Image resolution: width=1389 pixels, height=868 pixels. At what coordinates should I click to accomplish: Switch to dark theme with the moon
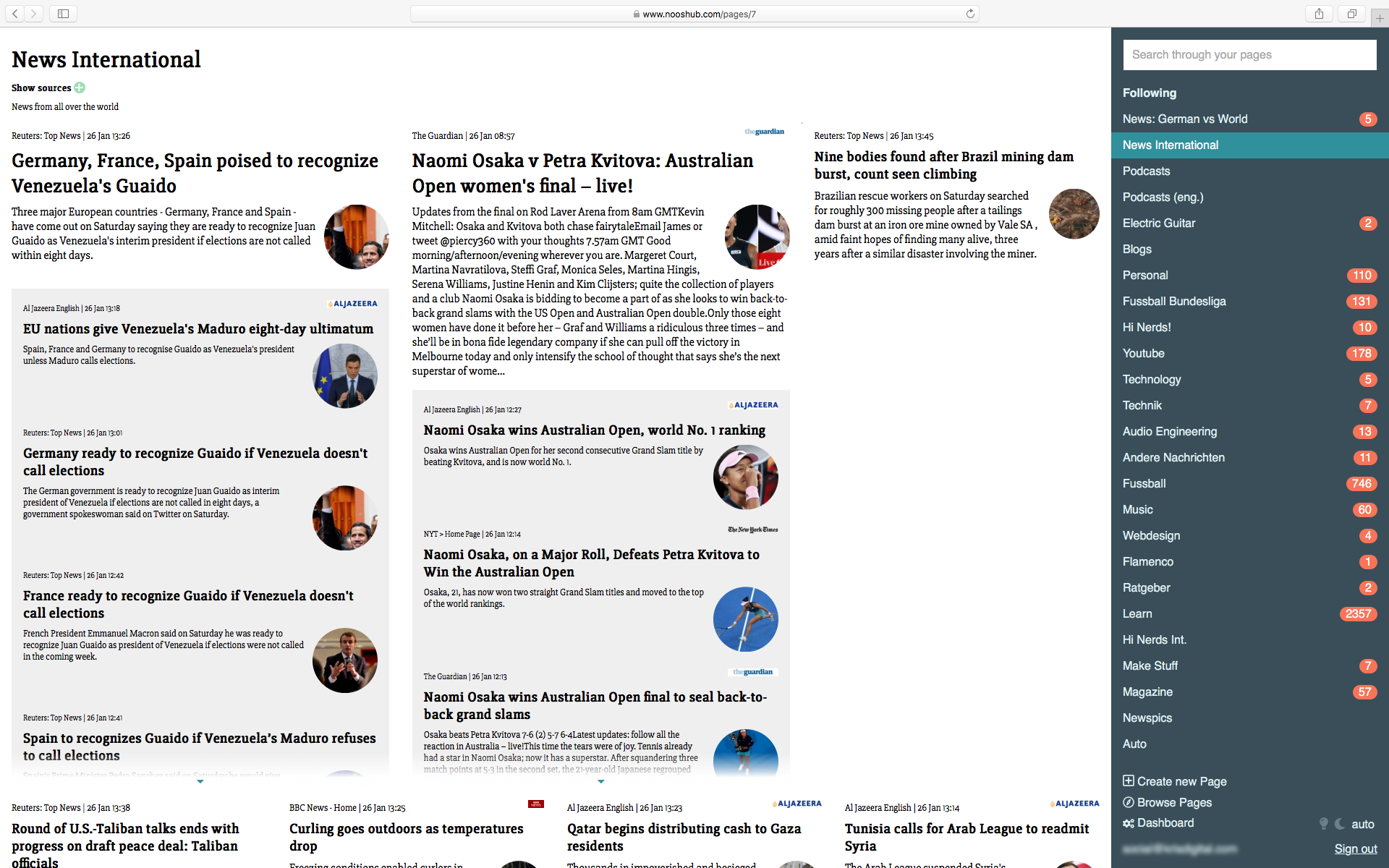coord(1340,824)
